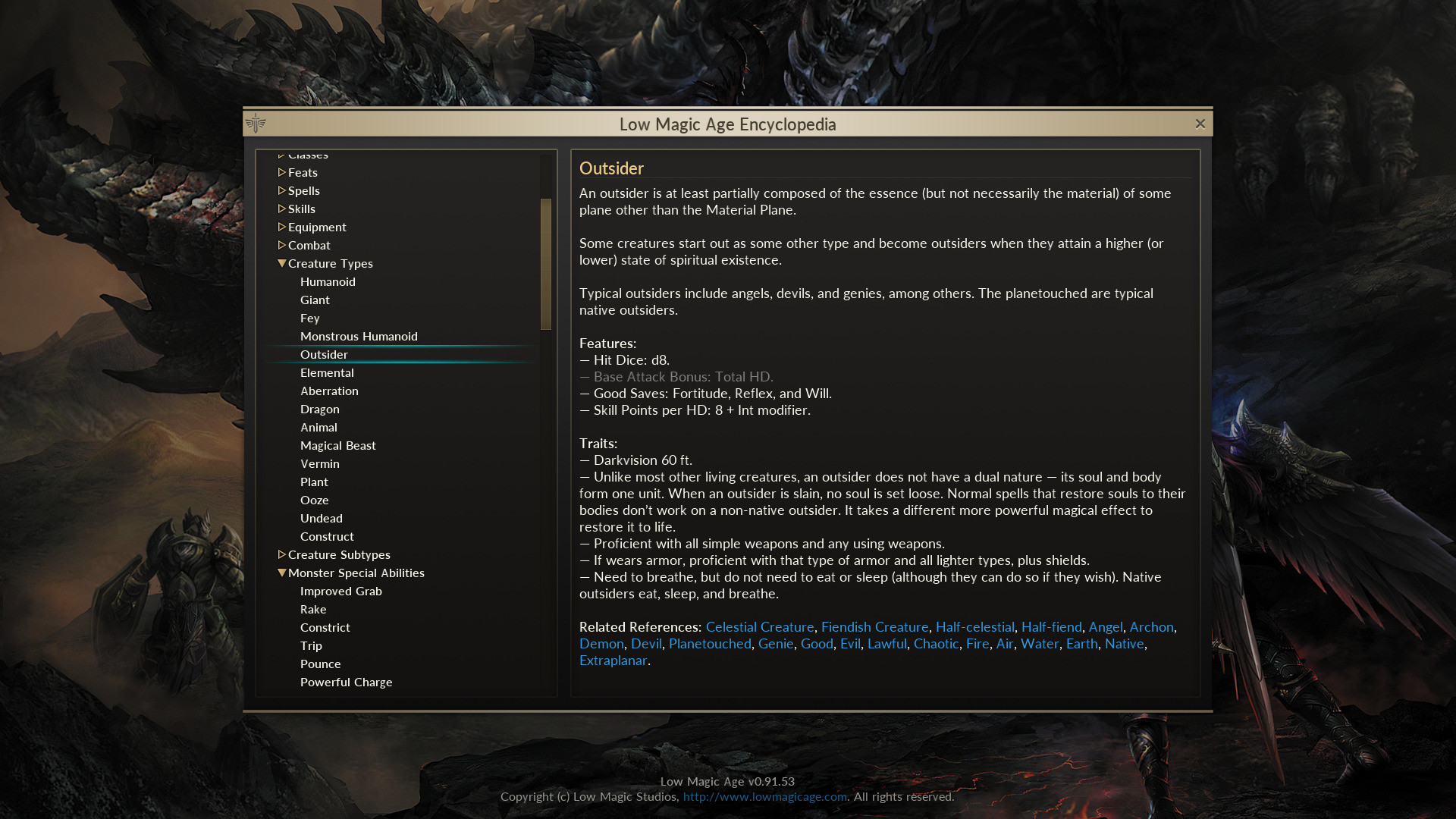
Task: Click the encyclopedia emblem icon
Action: tap(257, 123)
